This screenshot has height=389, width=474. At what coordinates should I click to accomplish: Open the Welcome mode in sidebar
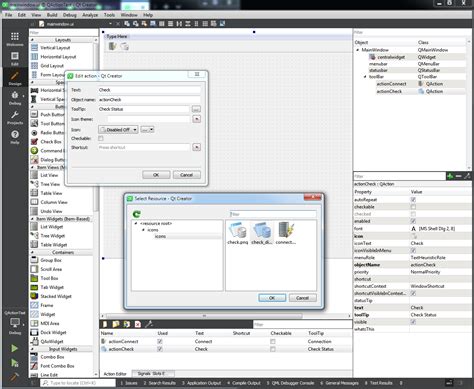pyautogui.click(x=15, y=39)
